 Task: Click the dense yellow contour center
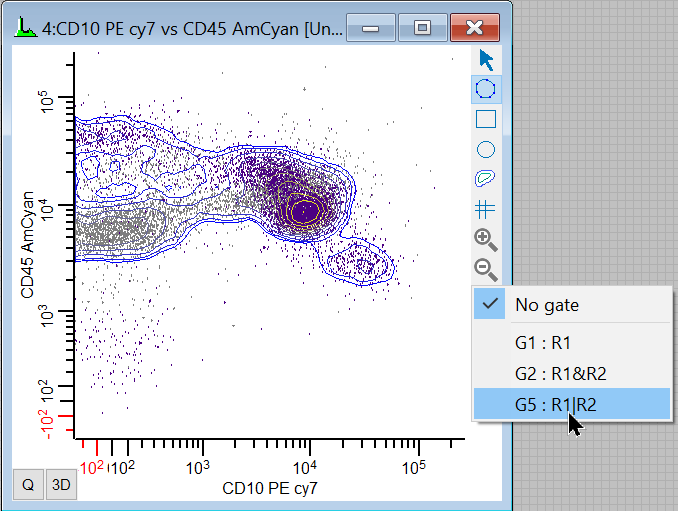point(308,211)
